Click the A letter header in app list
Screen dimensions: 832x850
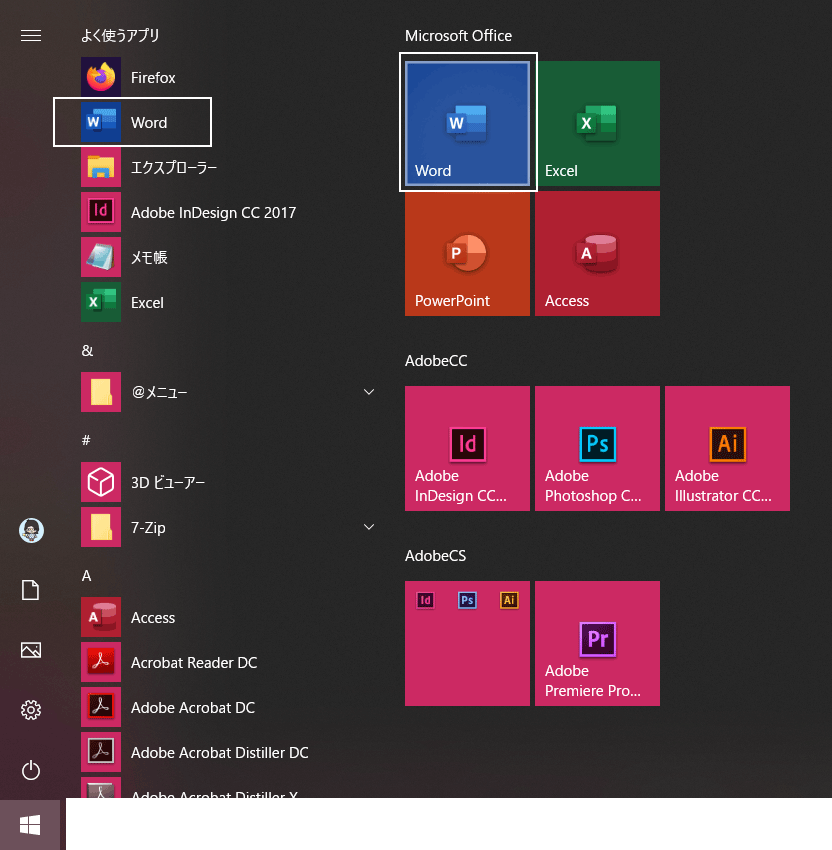click(x=86, y=576)
